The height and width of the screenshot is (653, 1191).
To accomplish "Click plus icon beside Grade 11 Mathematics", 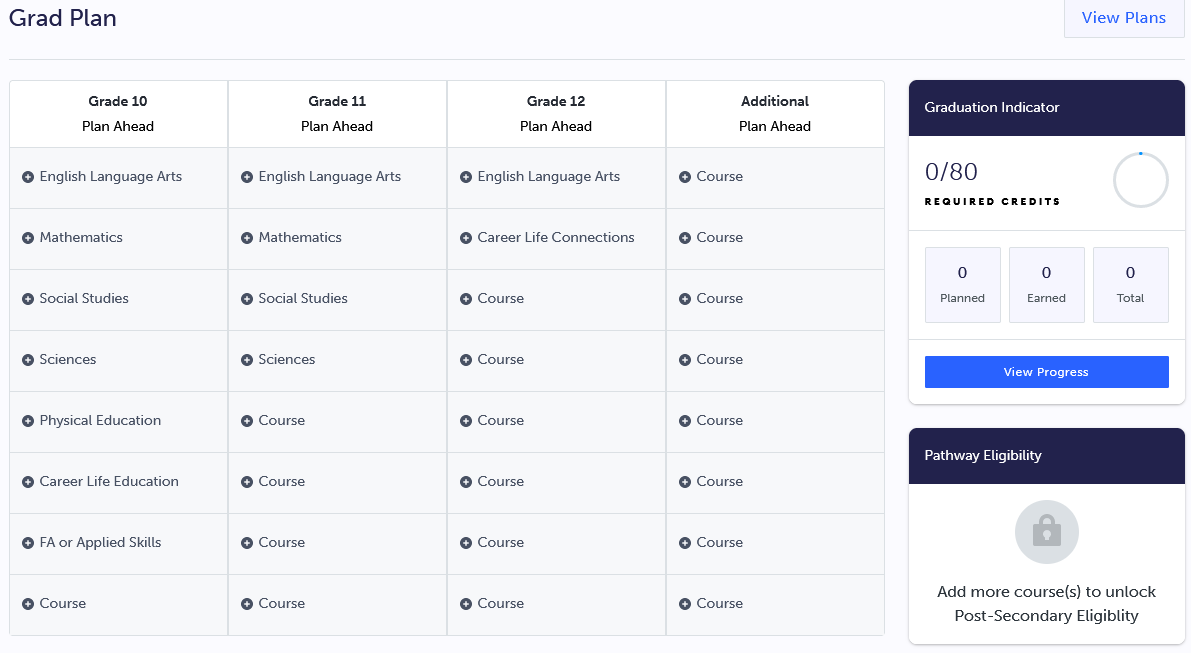I will 247,238.
